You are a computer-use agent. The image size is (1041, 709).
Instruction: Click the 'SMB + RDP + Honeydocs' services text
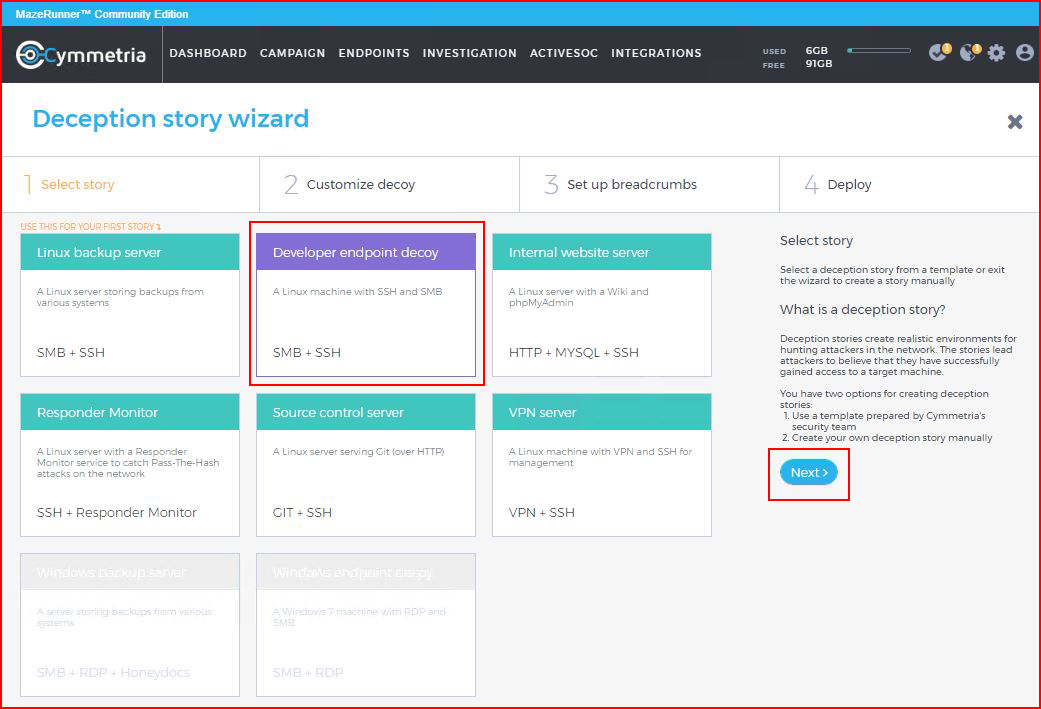(114, 672)
